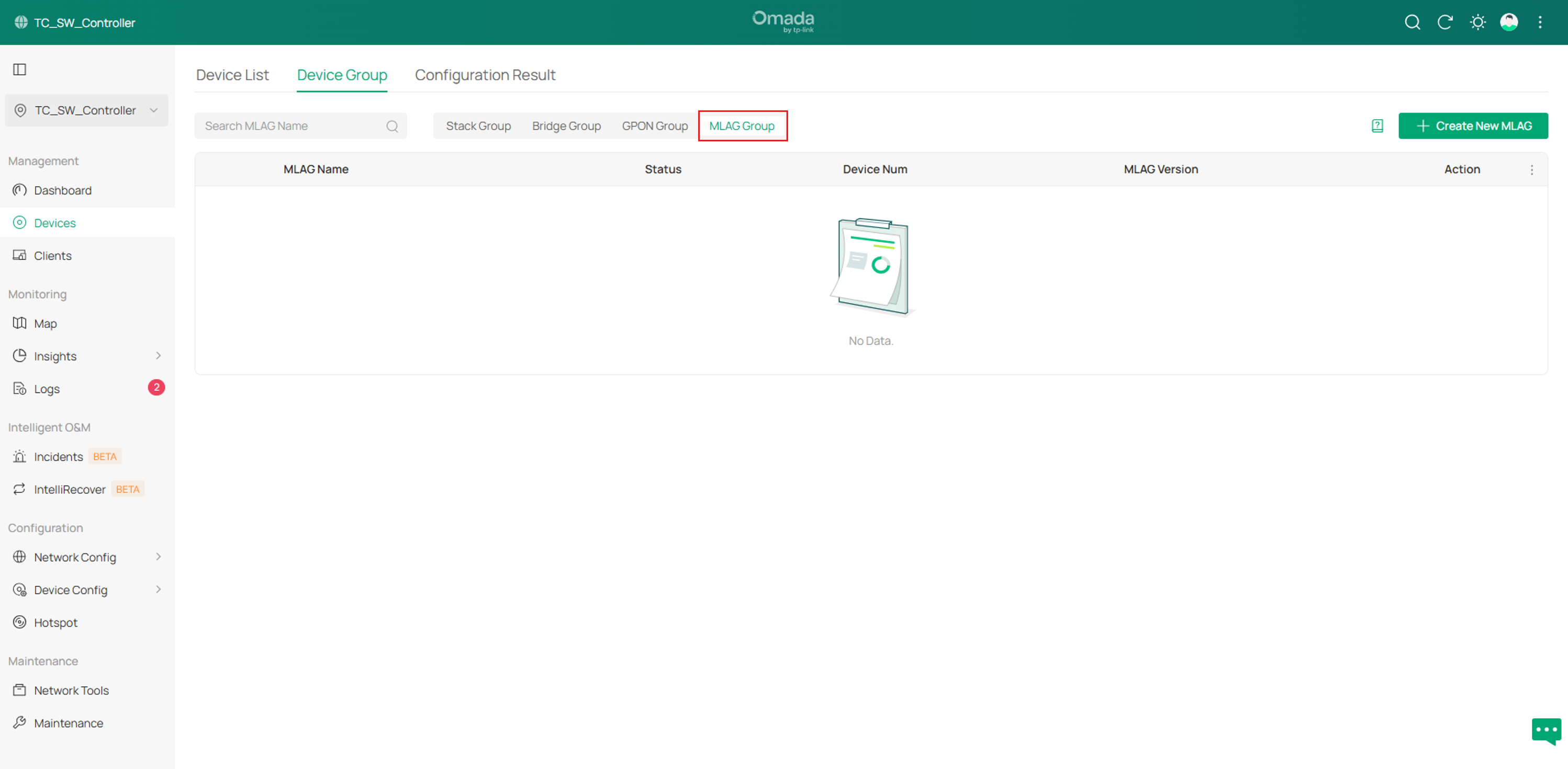1568x769 pixels.
Task: Select the Device Group tab
Action: point(342,75)
